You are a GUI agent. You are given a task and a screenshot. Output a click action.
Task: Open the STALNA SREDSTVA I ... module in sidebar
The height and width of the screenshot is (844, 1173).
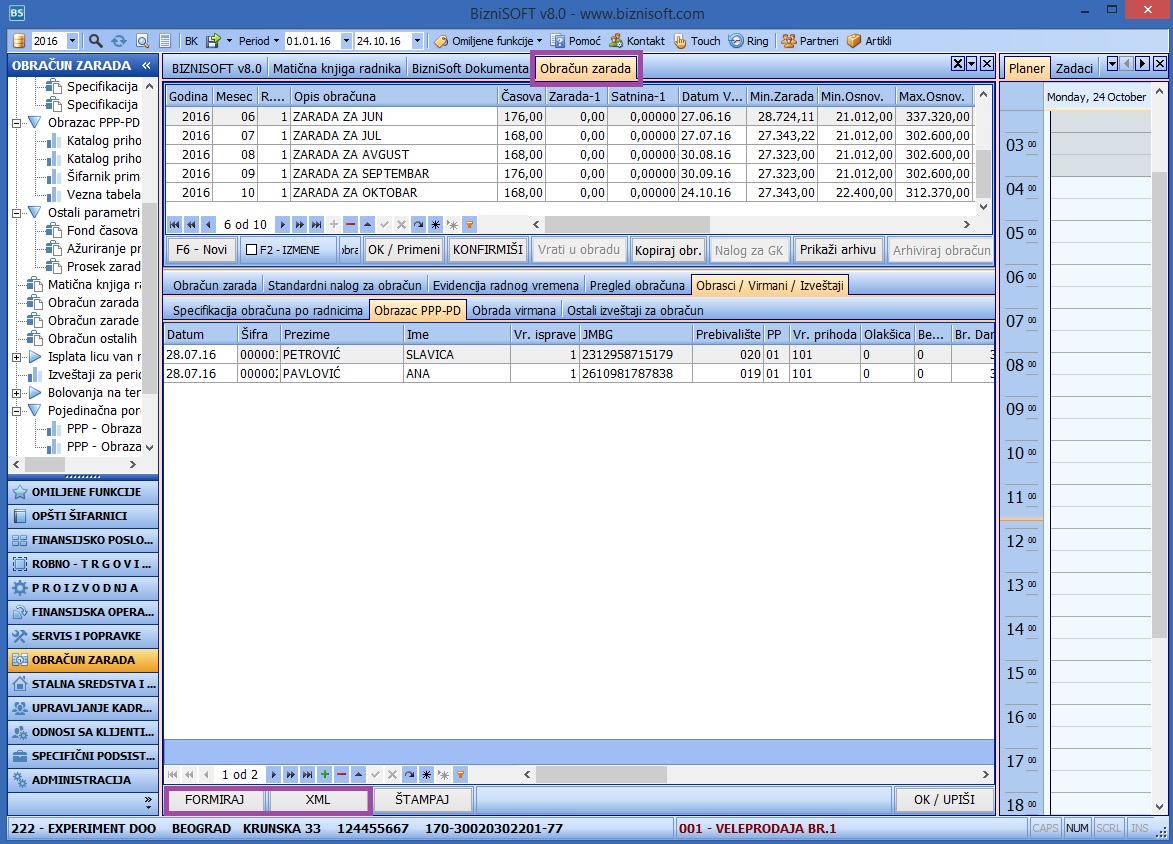pyautogui.click(x=83, y=684)
